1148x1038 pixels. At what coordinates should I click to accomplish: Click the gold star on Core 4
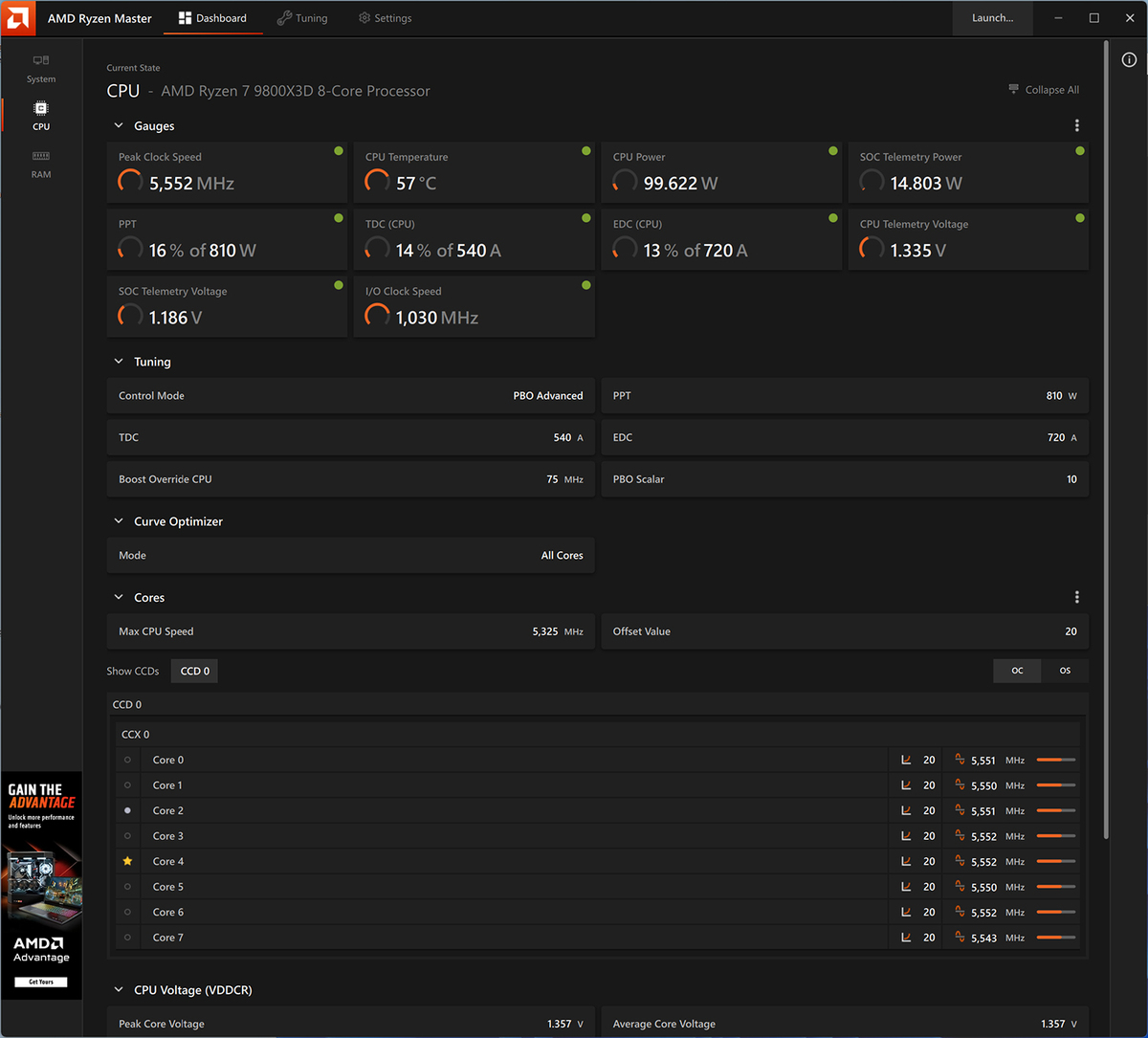pos(127,861)
